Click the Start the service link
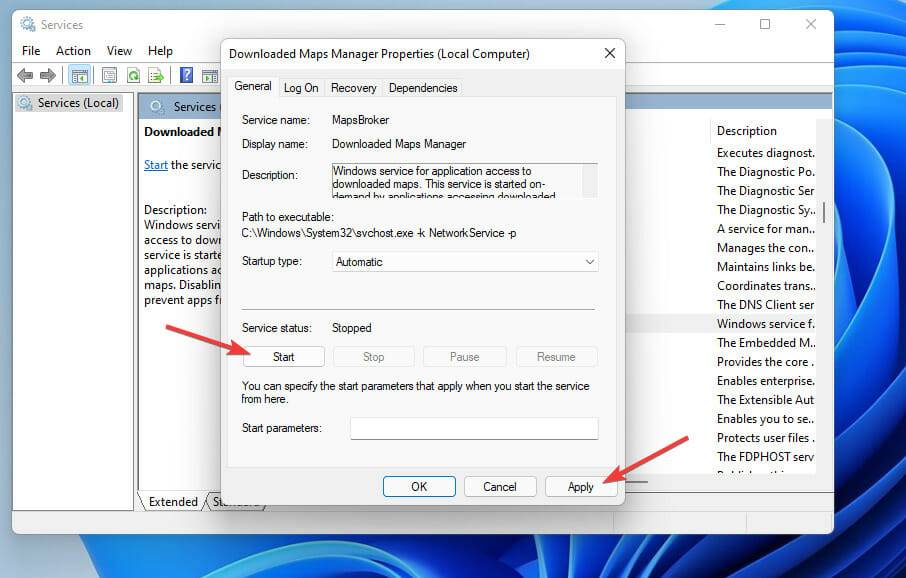This screenshot has height=578, width=906. 155,164
